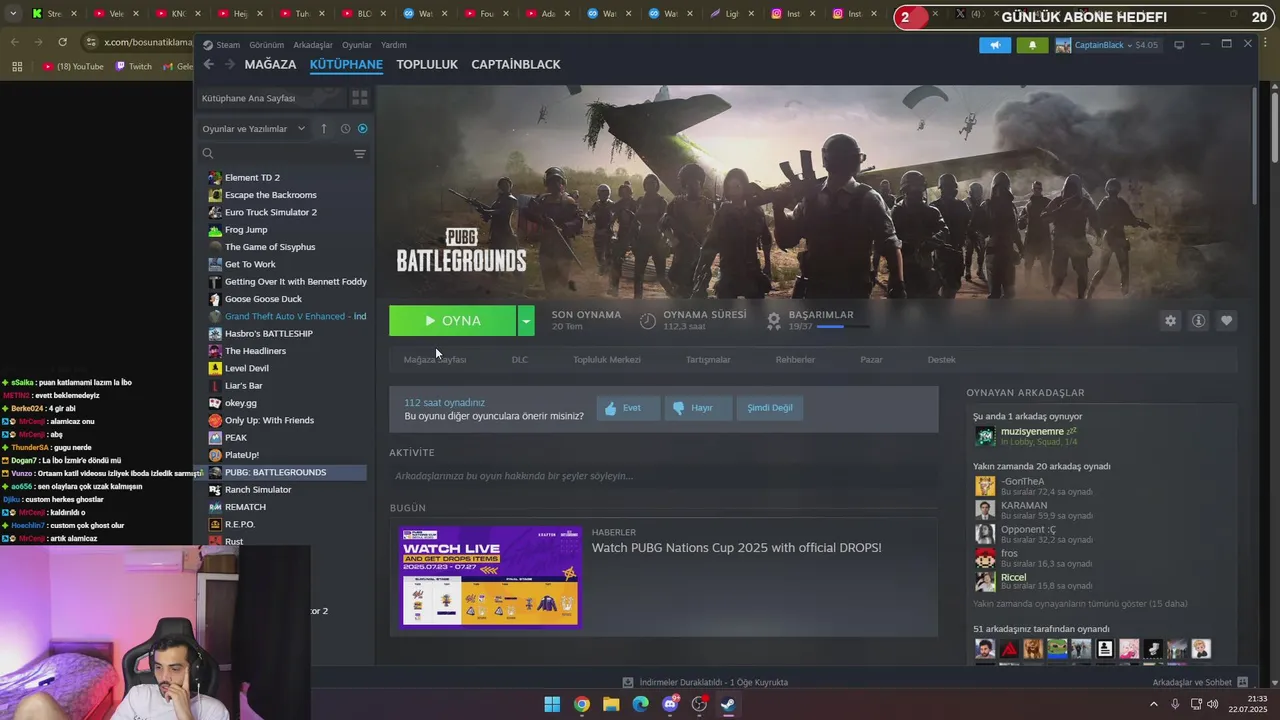Image resolution: width=1280 pixels, height=720 pixels.
Task: Open the Görünüm menu
Action: pos(267,45)
